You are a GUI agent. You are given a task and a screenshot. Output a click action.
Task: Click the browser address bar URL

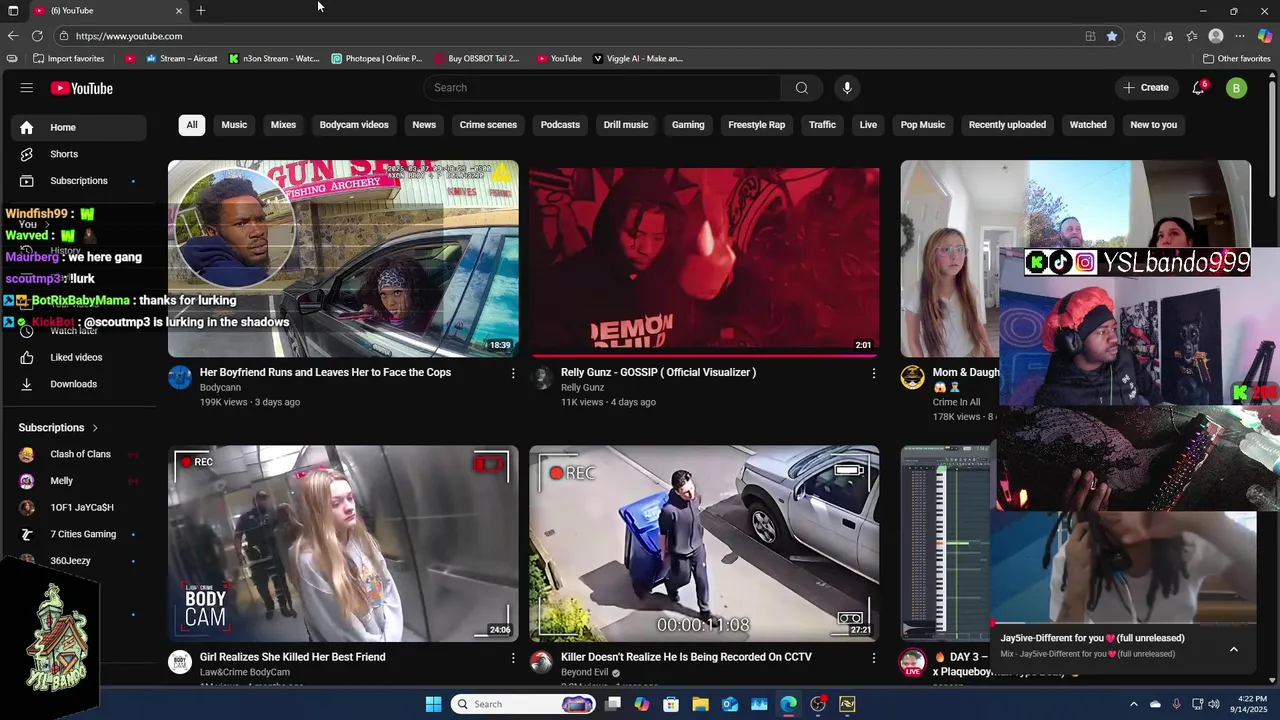tap(129, 36)
